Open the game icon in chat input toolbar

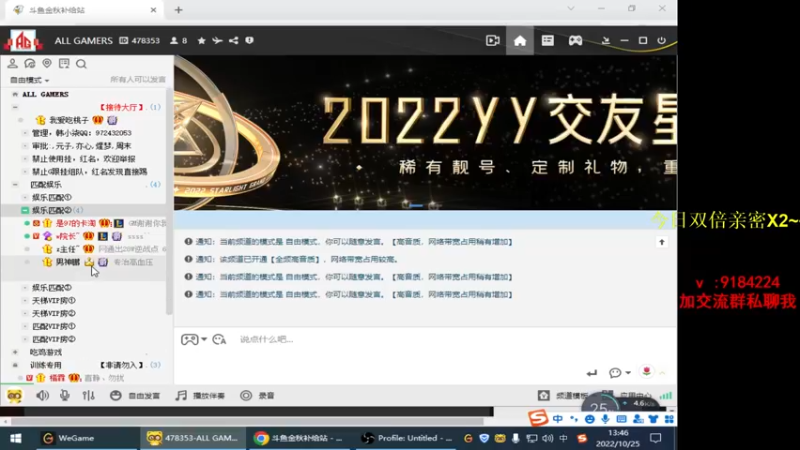click(189, 339)
